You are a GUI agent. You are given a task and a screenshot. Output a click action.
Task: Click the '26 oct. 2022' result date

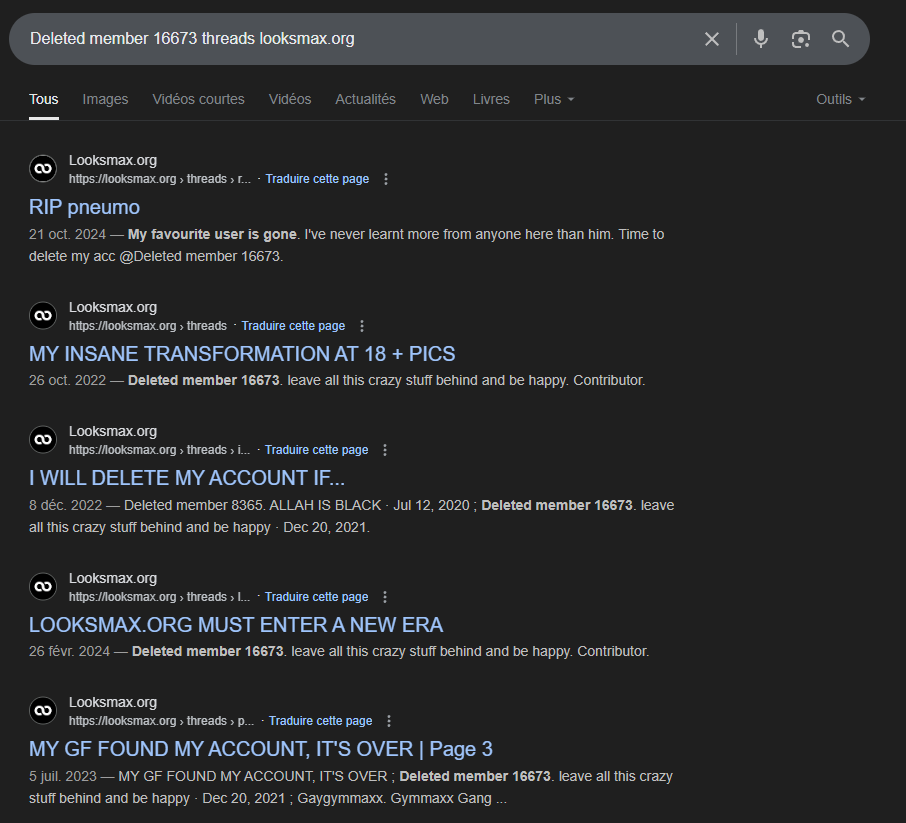[68, 380]
